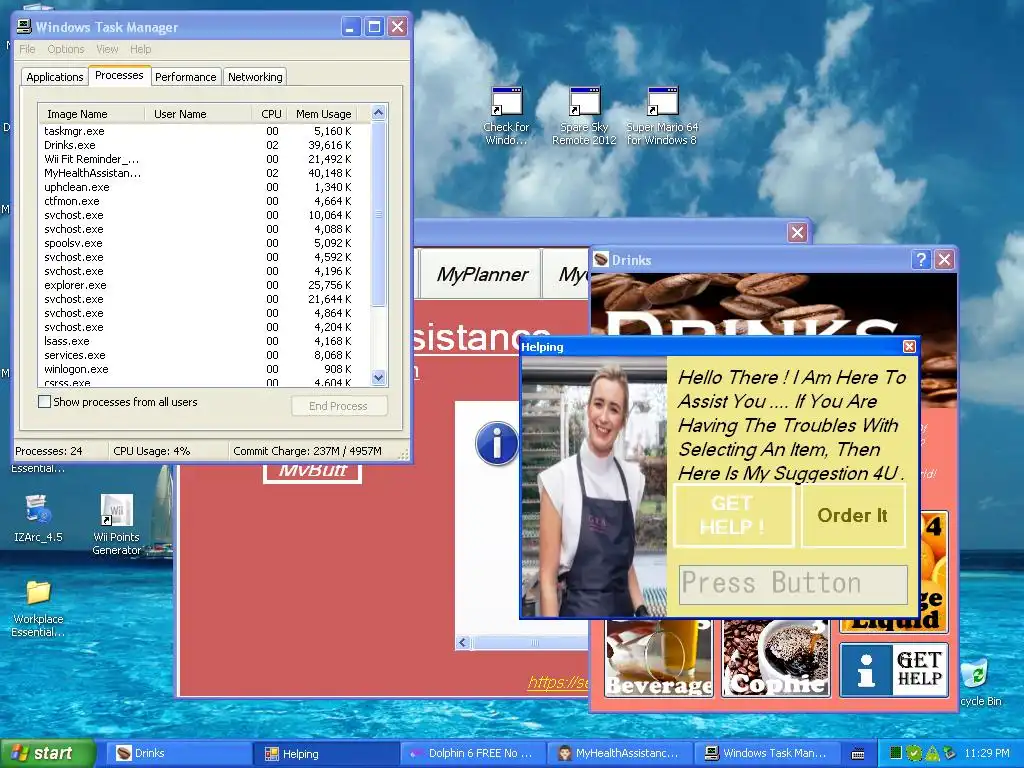Screen dimensions: 1024x768
Task: Sort by Mem Usage column header
Action: 323,114
